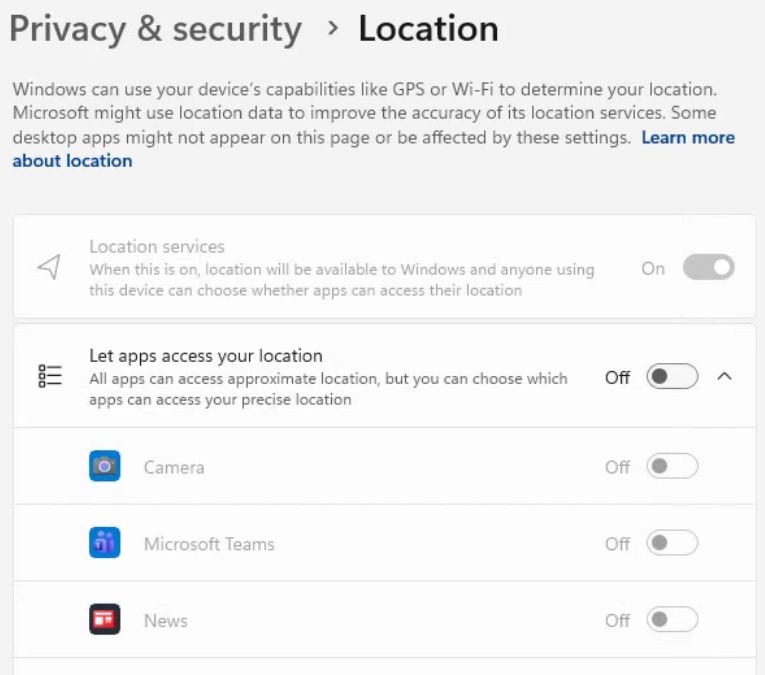This screenshot has width=765, height=675.
Task: Select the News app label
Action: pos(166,621)
